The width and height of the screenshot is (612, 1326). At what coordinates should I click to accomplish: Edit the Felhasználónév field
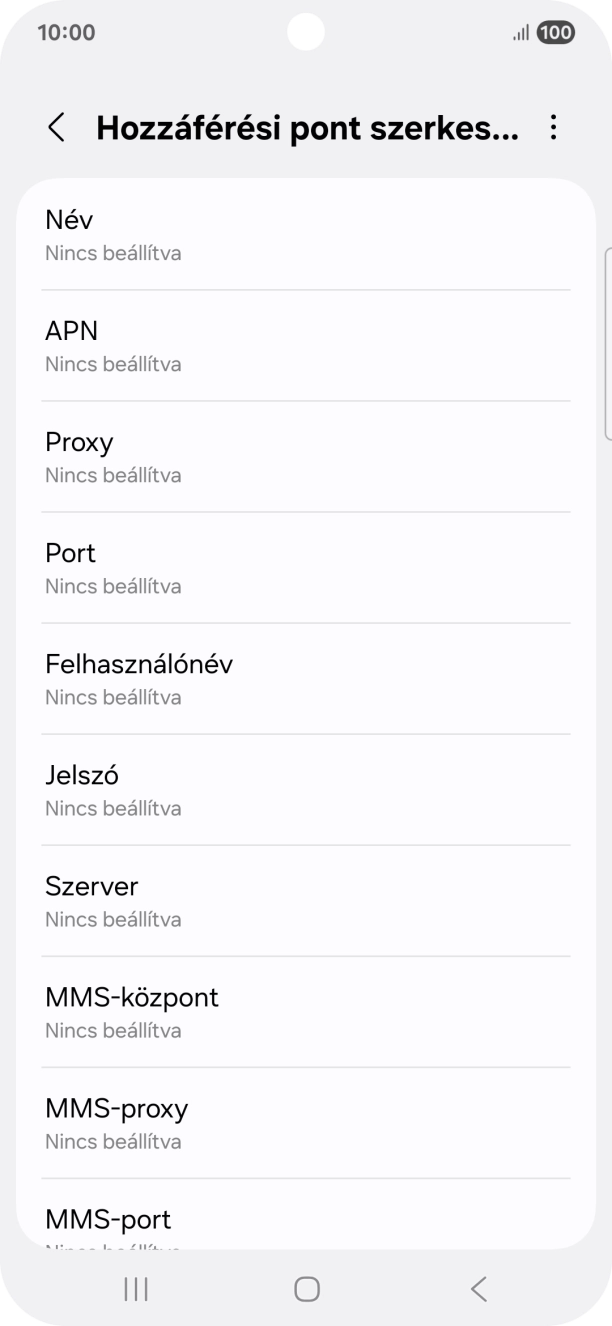point(306,678)
